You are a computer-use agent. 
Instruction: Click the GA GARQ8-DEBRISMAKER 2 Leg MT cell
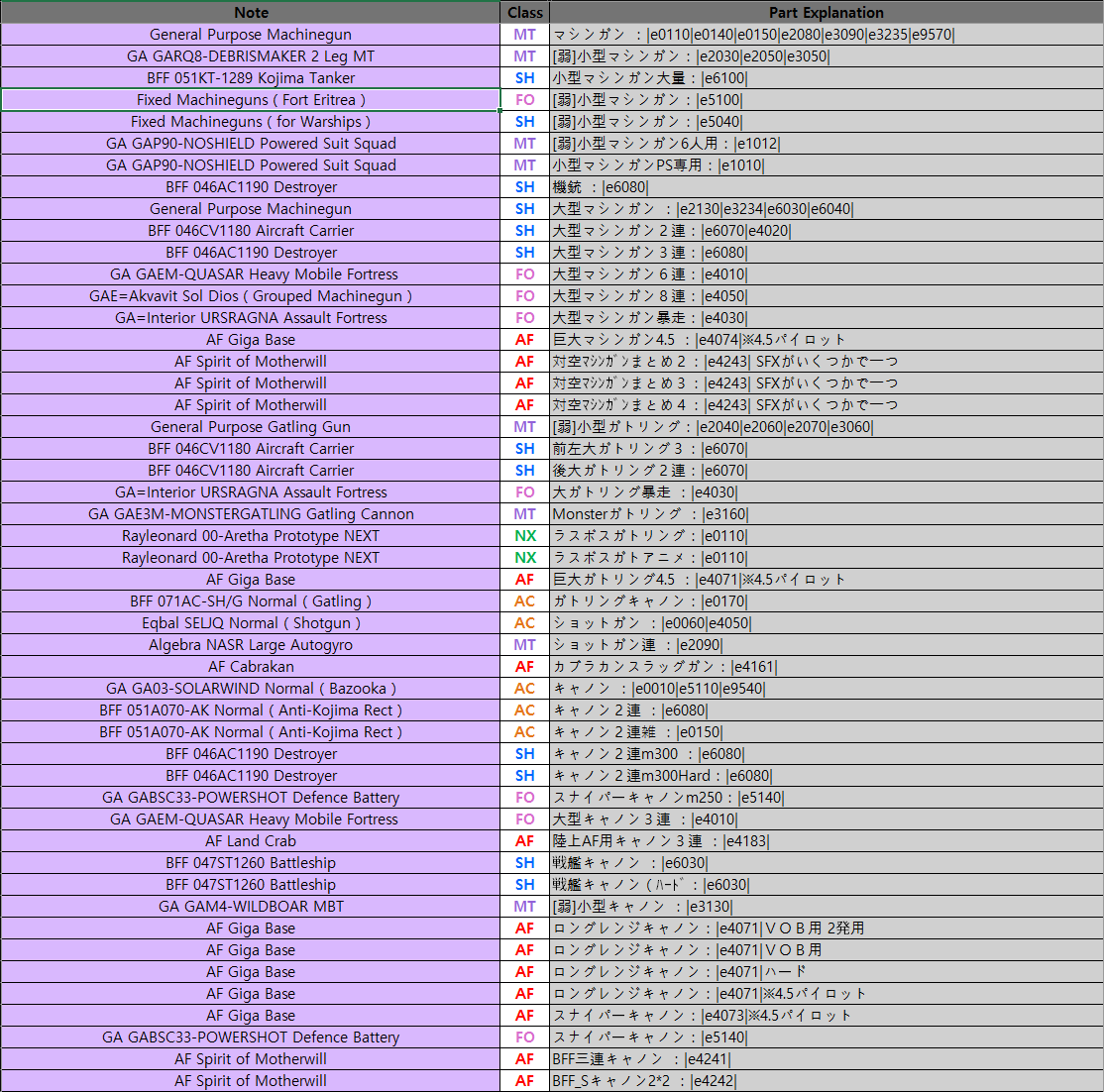click(251, 56)
